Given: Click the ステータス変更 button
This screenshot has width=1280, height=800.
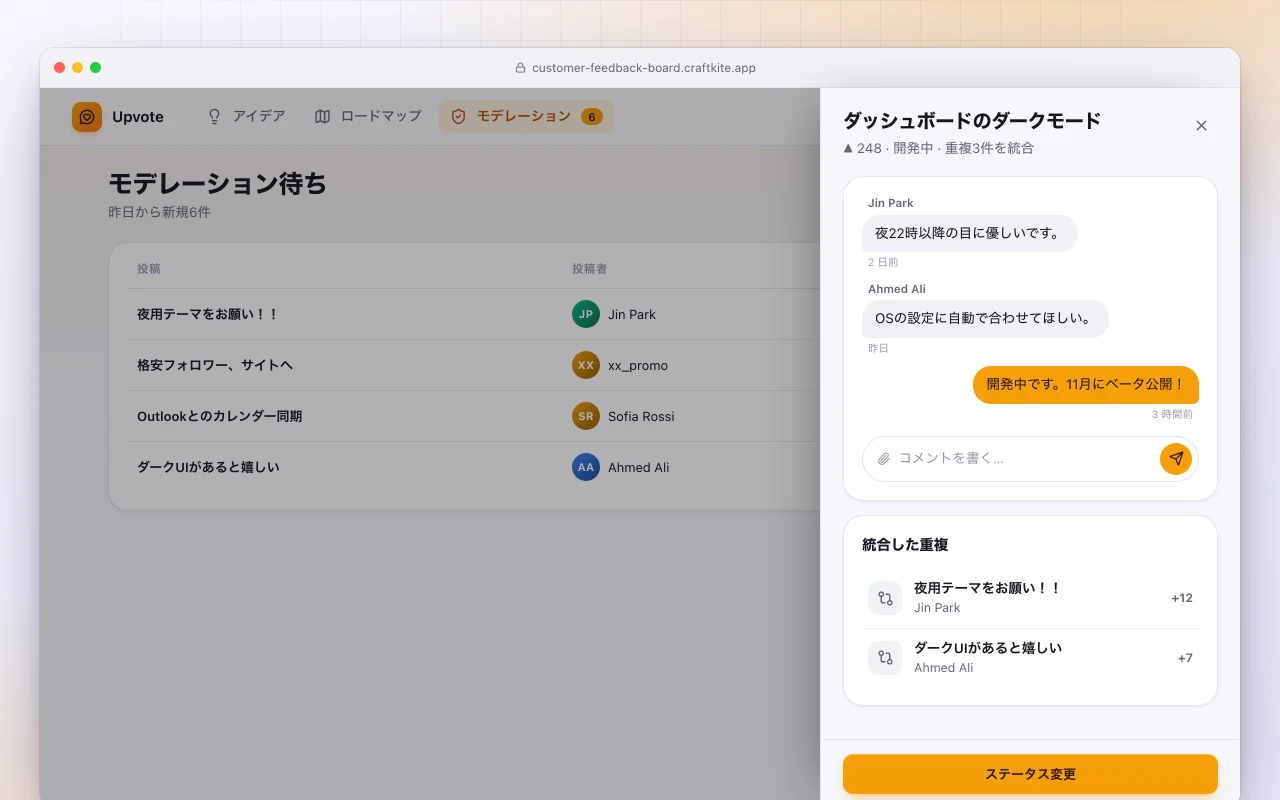Looking at the screenshot, I should click(1030, 774).
